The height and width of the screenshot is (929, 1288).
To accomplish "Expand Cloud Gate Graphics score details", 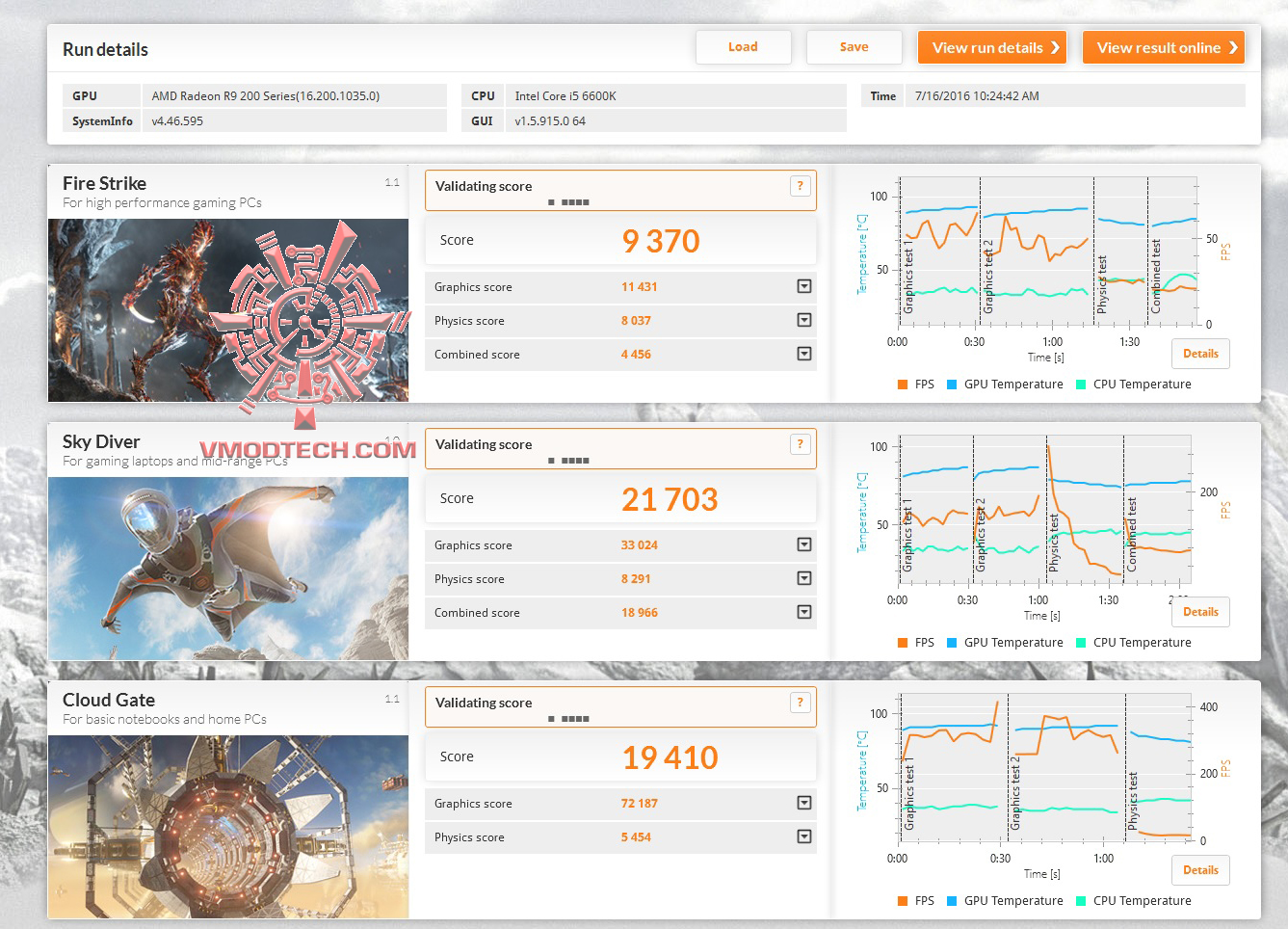I will (804, 803).
